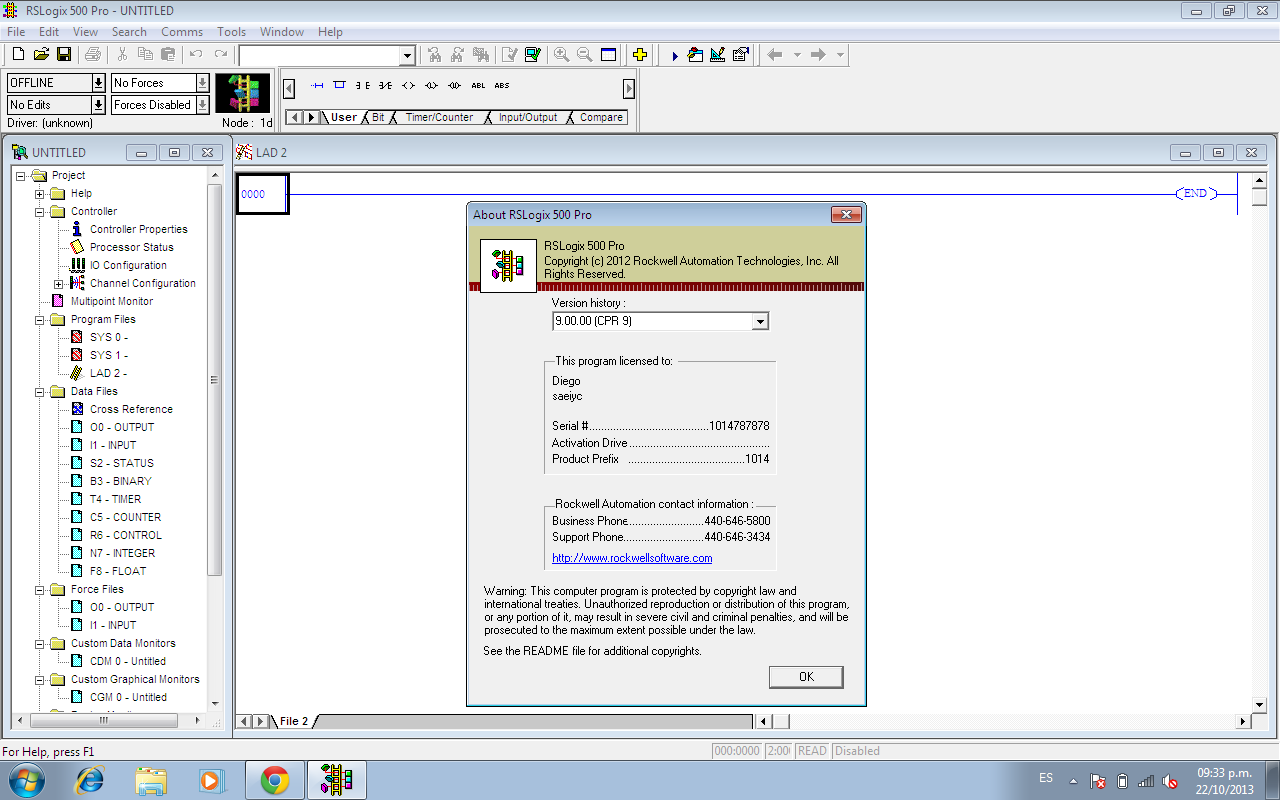Image resolution: width=1280 pixels, height=800 pixels.
Task: Select rung 0000 in LAD 2
Action: pos(262,194)
